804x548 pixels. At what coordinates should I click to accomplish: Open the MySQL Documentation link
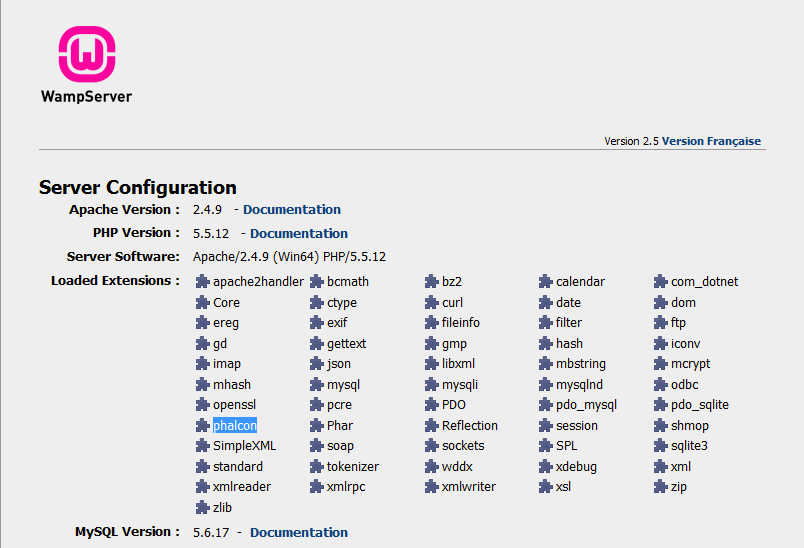[299, 533]
